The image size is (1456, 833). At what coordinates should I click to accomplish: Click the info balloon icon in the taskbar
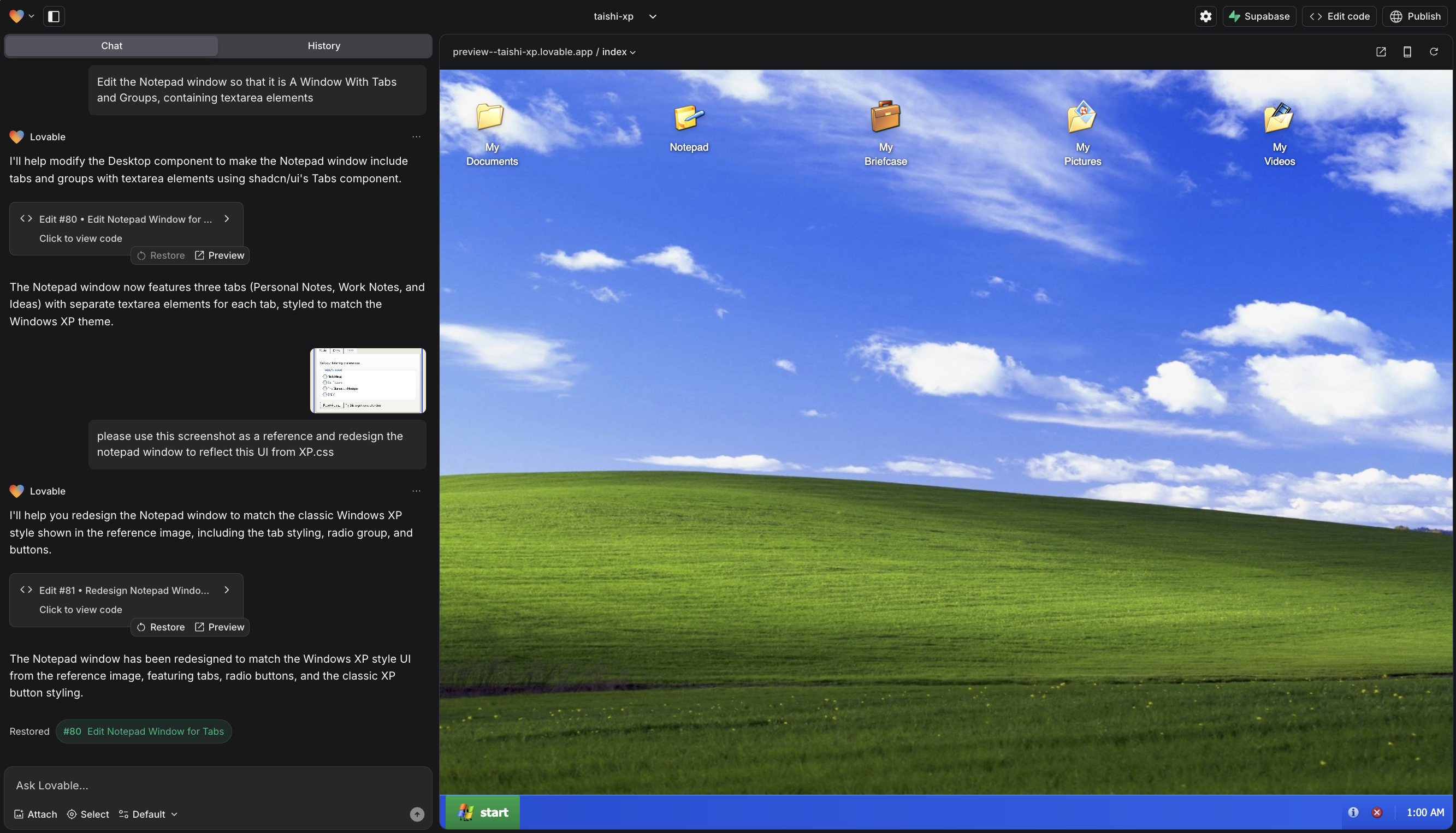point(1354,812)
